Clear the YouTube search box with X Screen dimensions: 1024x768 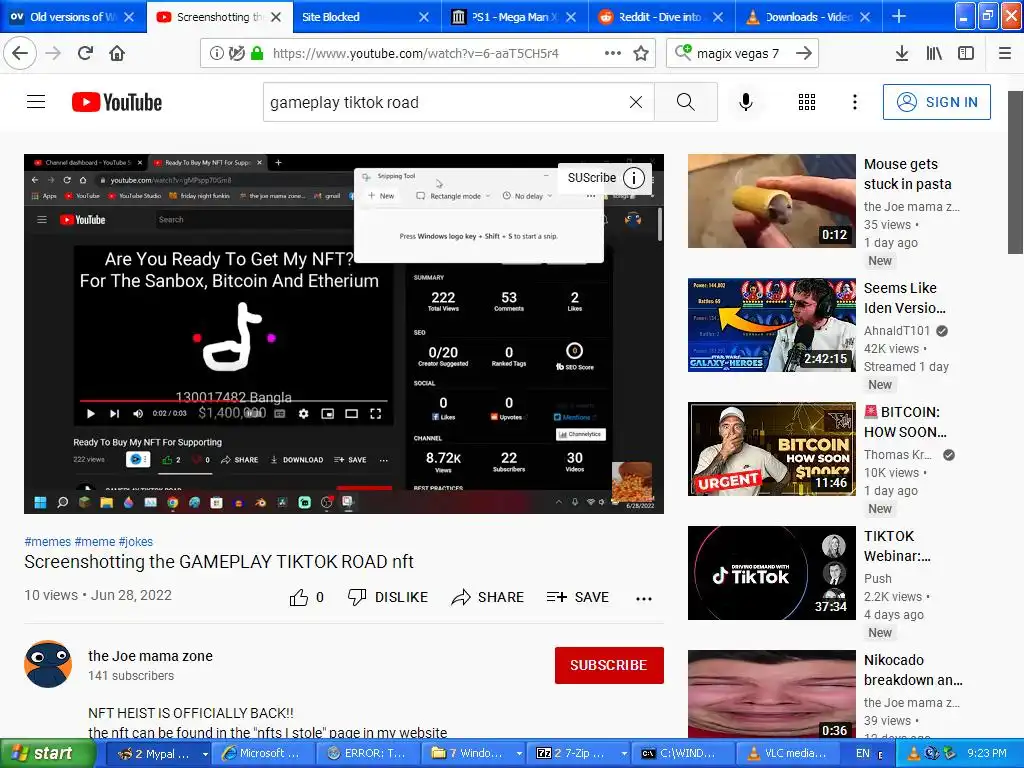coord(635,102)
